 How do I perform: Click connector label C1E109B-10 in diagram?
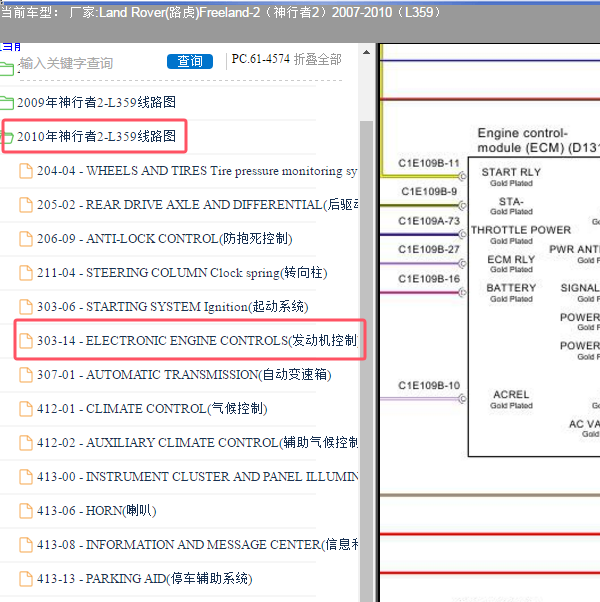[x=429, y=385]
